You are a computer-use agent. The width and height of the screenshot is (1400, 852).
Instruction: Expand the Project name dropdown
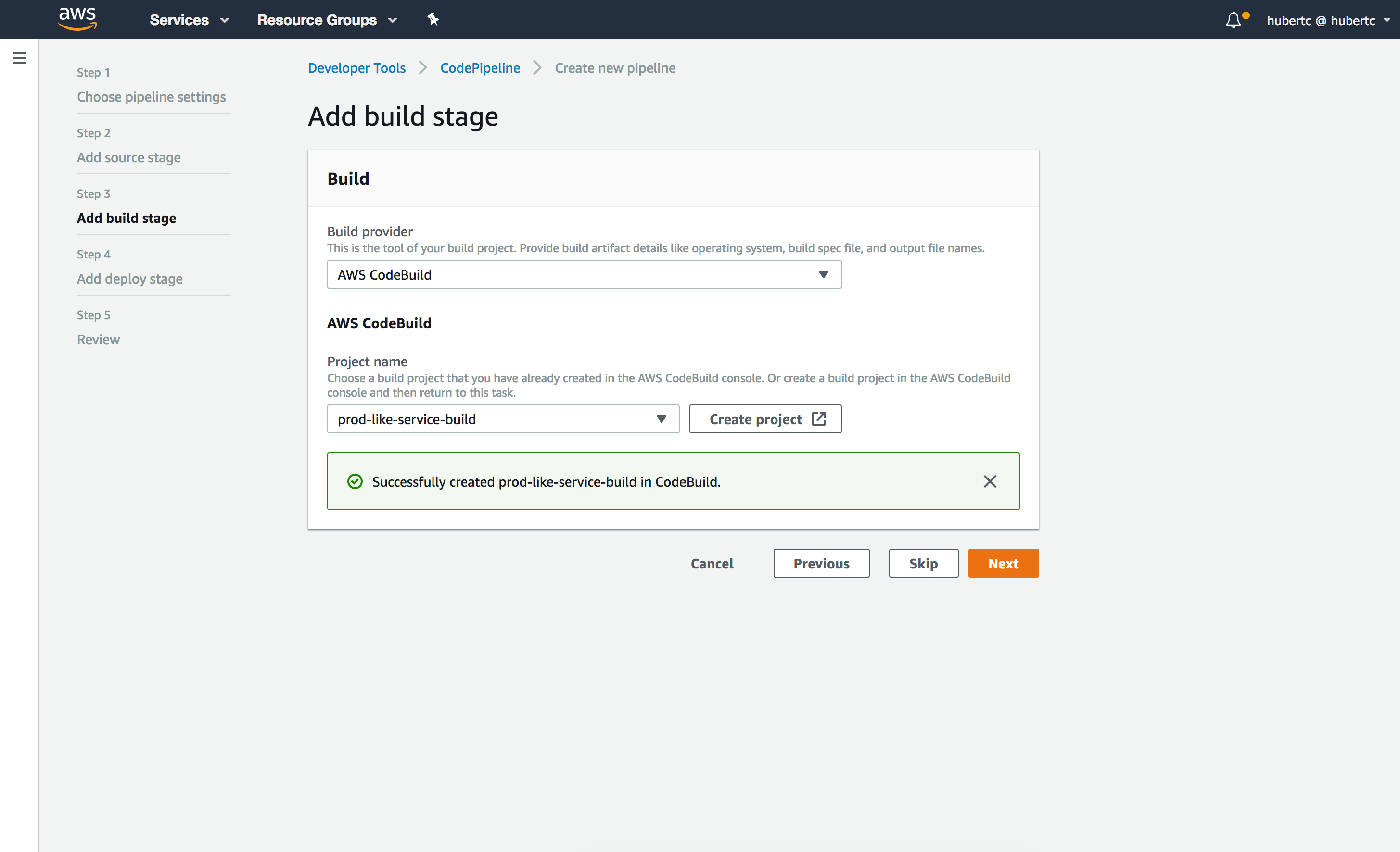[x=503, y=419]
